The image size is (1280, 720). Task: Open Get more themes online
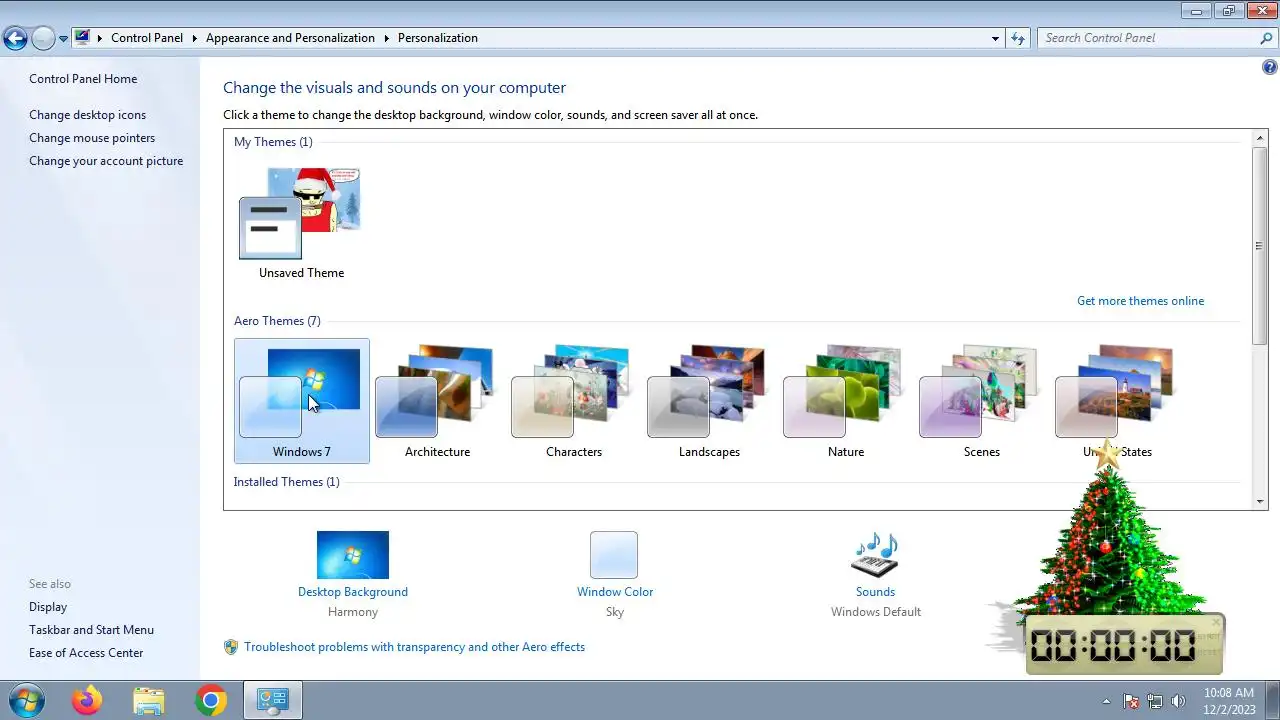[1140, 301]
